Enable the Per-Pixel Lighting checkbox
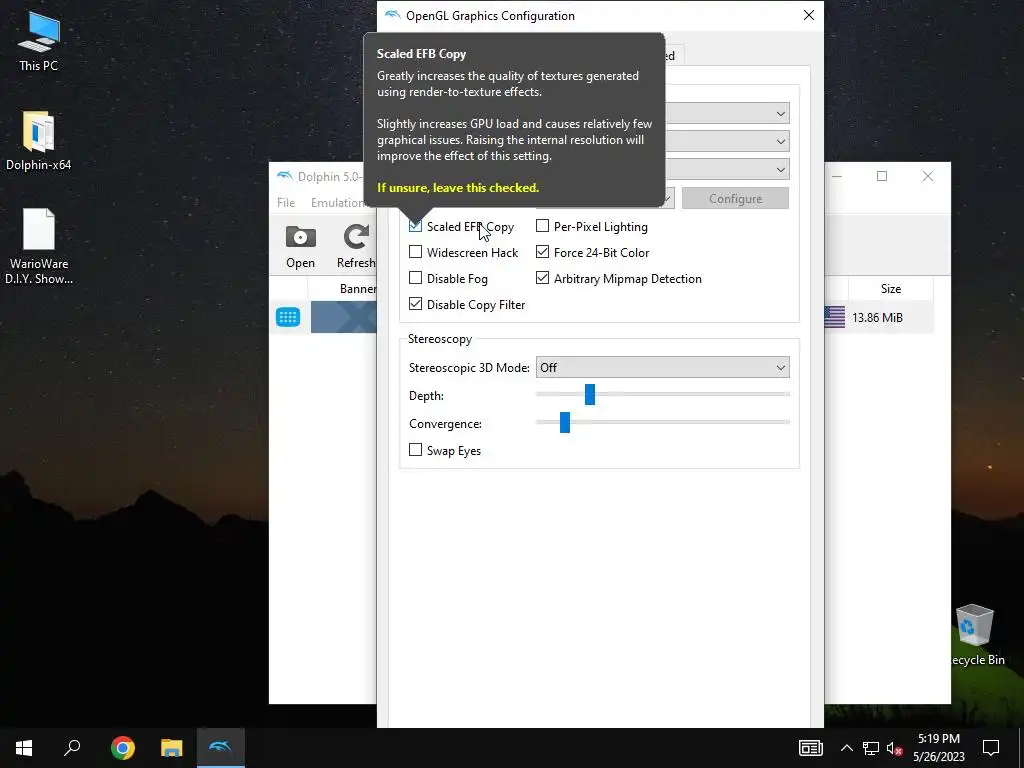Viewport: 1024px width, 768px height. 542,226
